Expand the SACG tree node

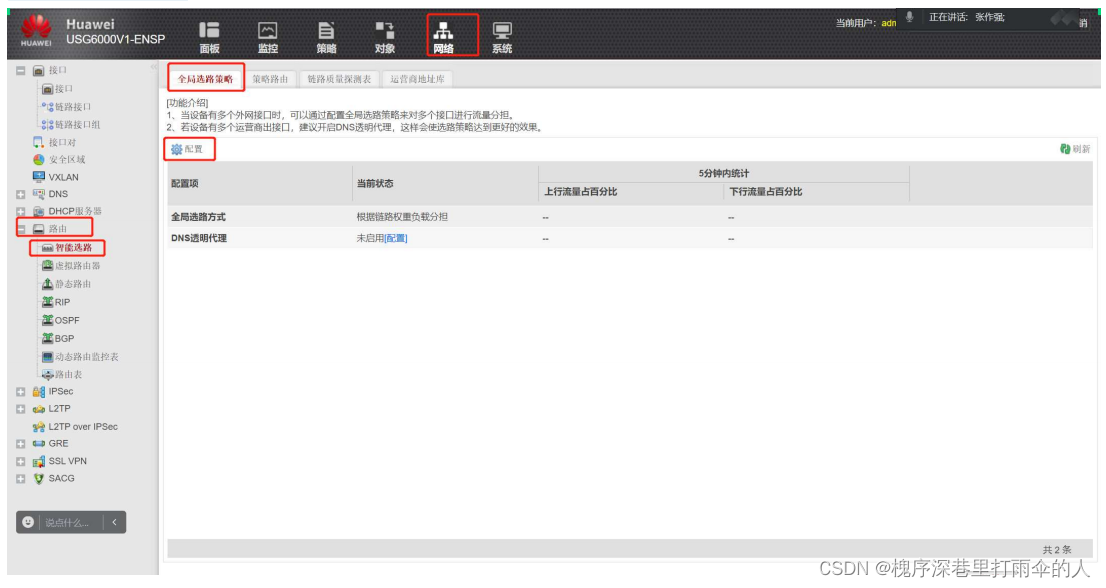click(20, 479)
